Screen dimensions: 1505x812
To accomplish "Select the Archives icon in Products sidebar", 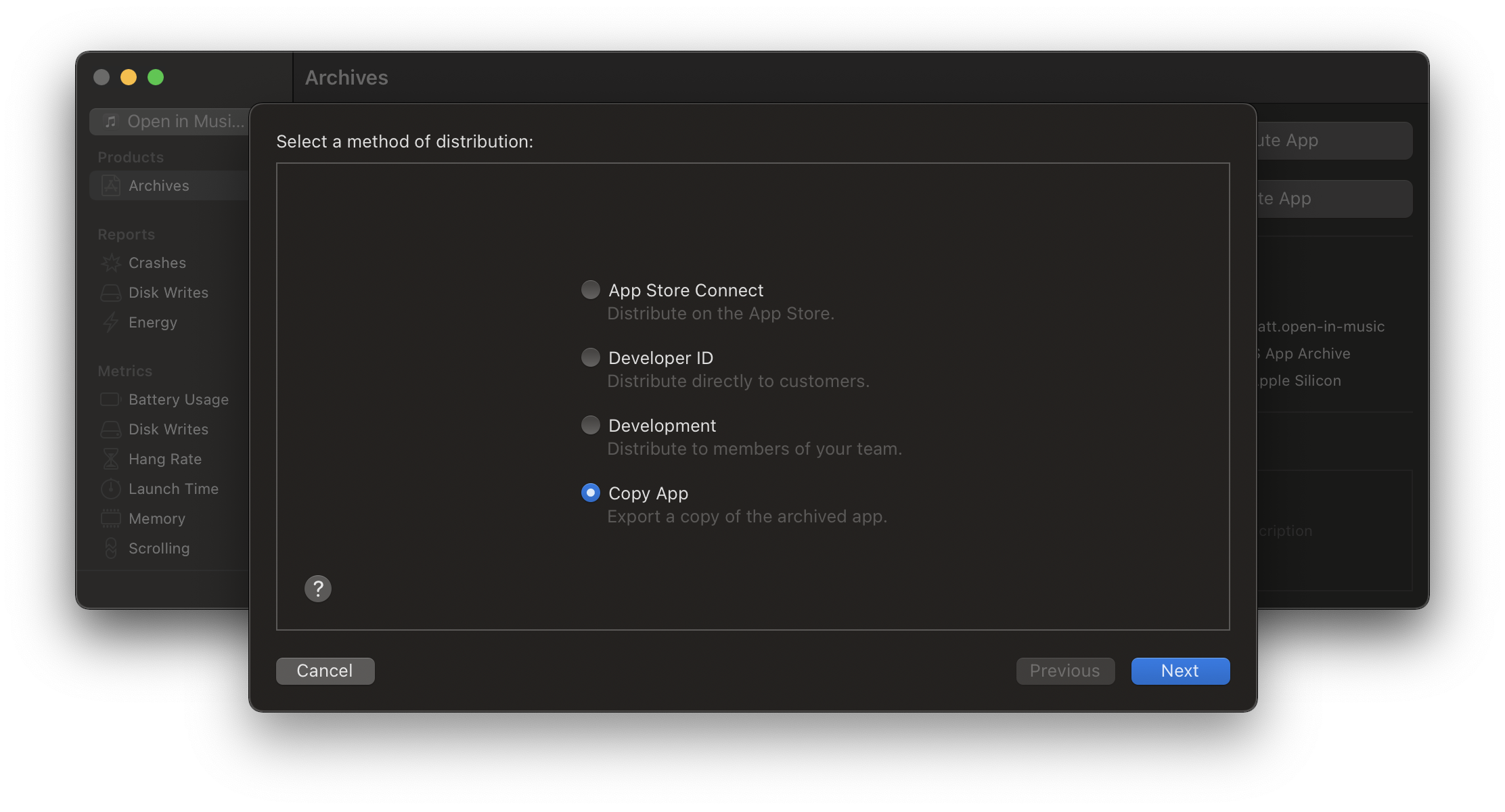I will tap(110, 185).
